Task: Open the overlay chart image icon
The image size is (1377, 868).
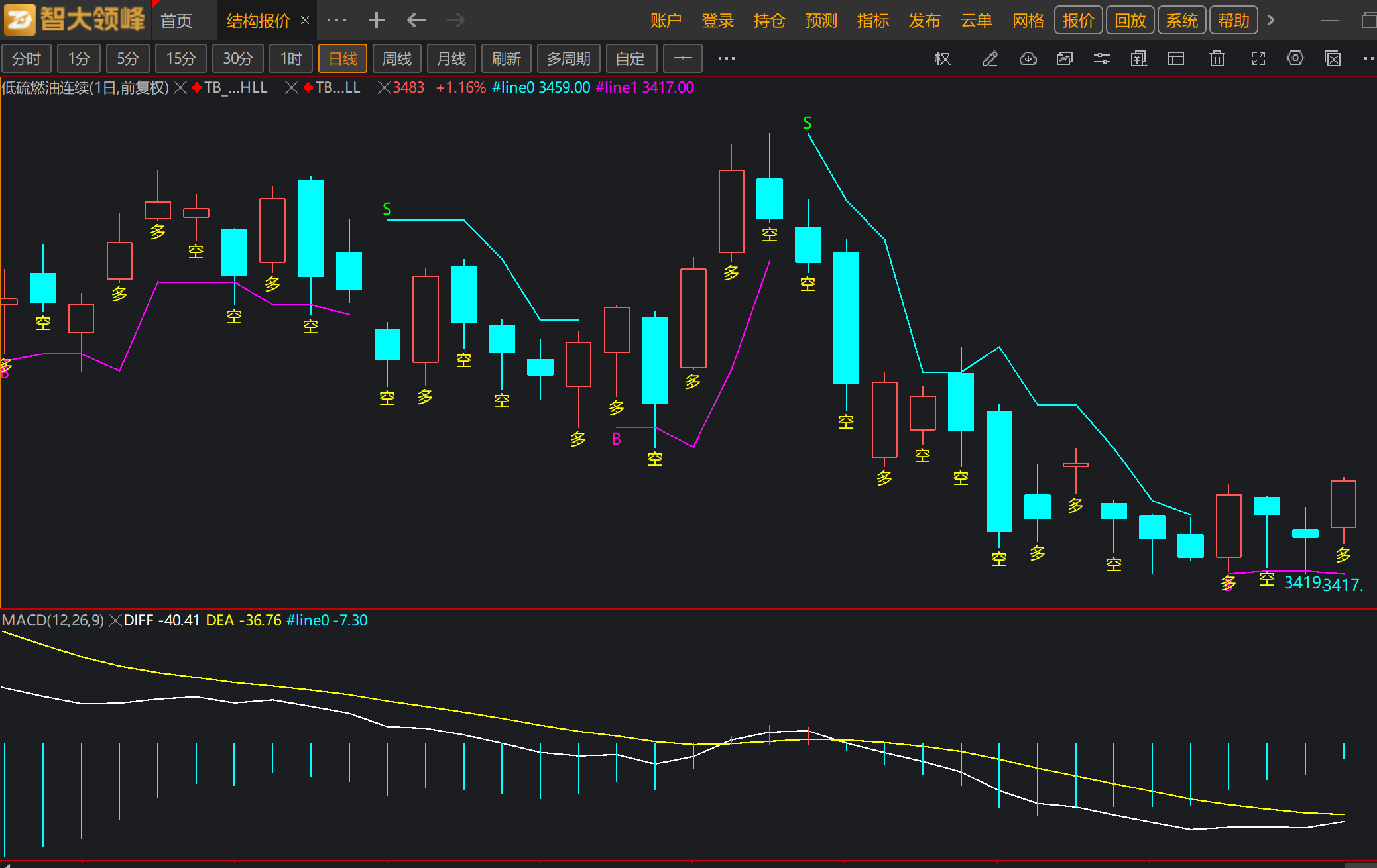Action: [x=1065, y=59]
